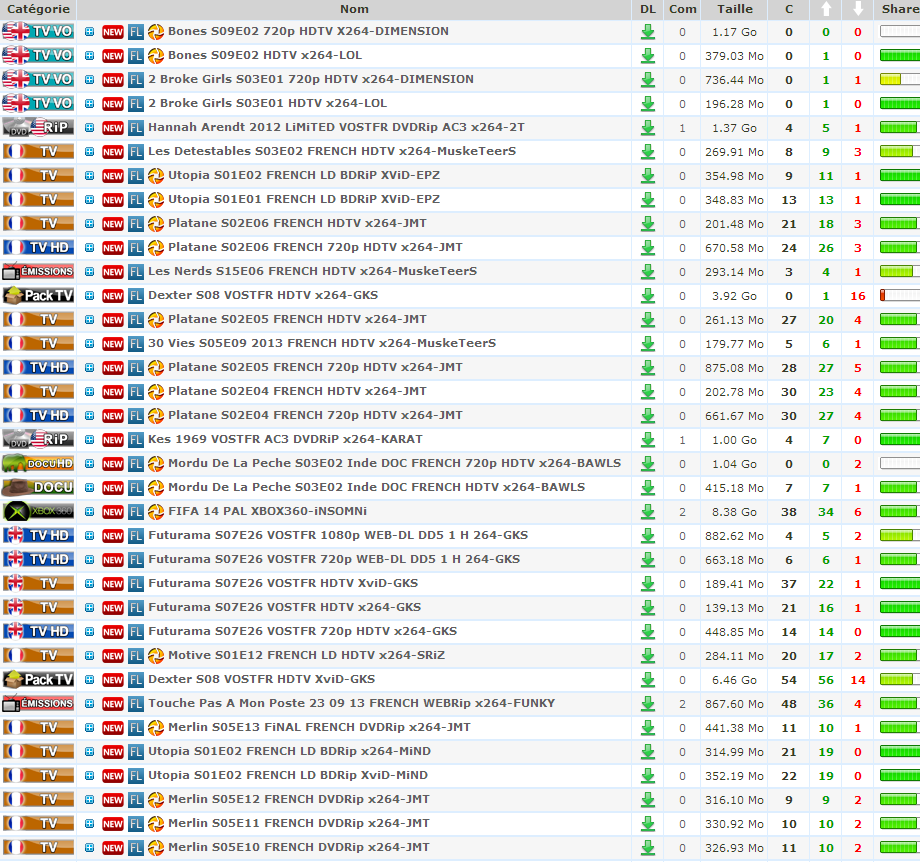
Task: Sort by Taille column header
Action: [x=735, y=9]
